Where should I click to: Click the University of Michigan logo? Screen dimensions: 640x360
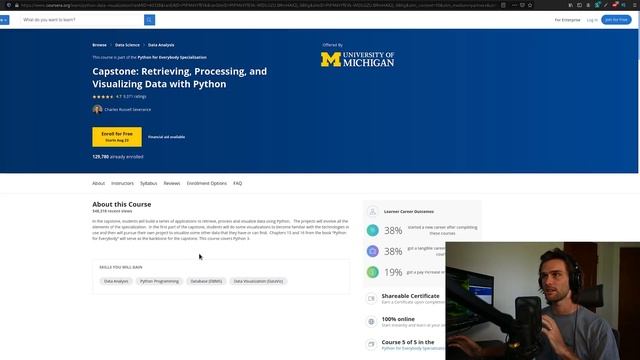pos(357,59)
